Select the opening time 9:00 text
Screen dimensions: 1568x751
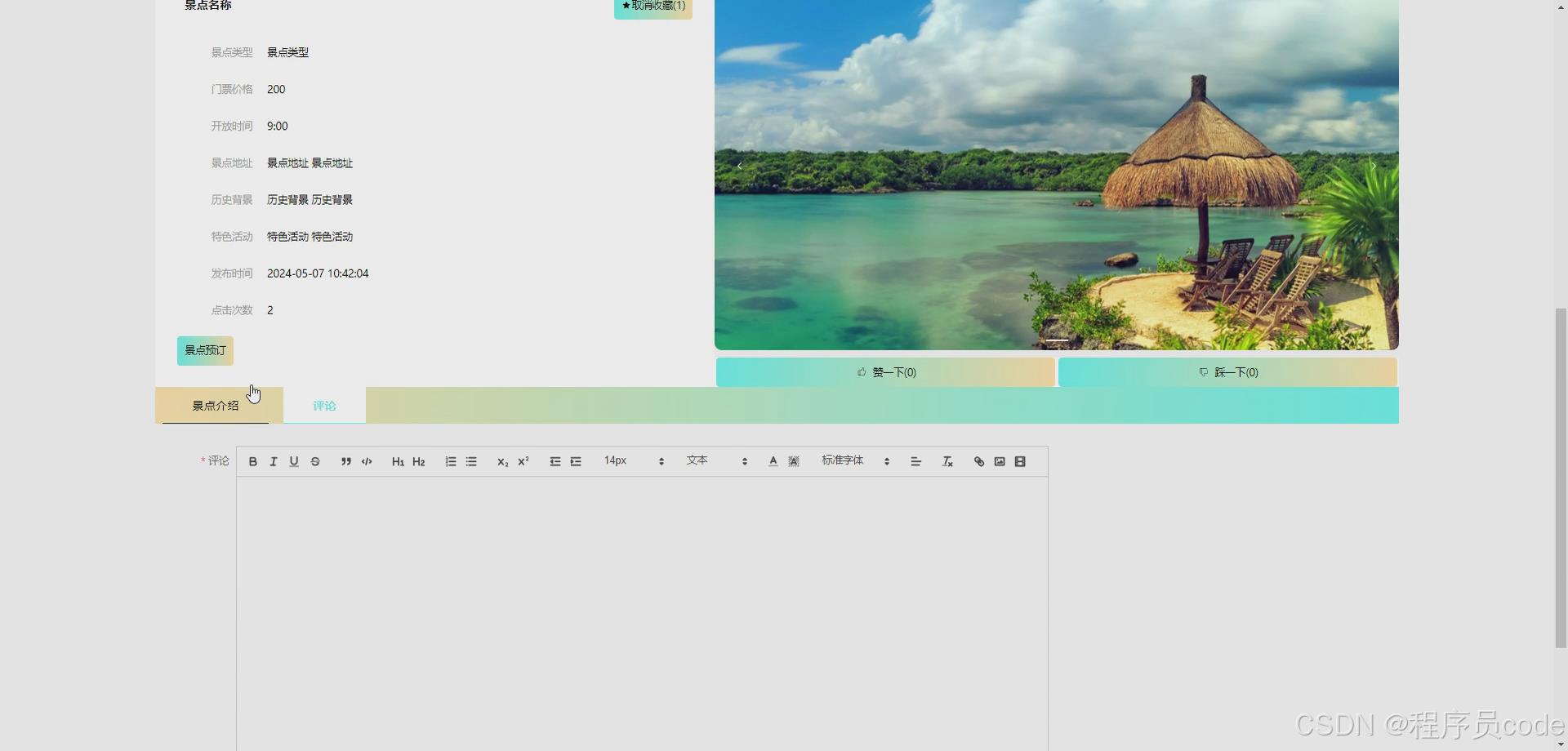click(278, 127)
